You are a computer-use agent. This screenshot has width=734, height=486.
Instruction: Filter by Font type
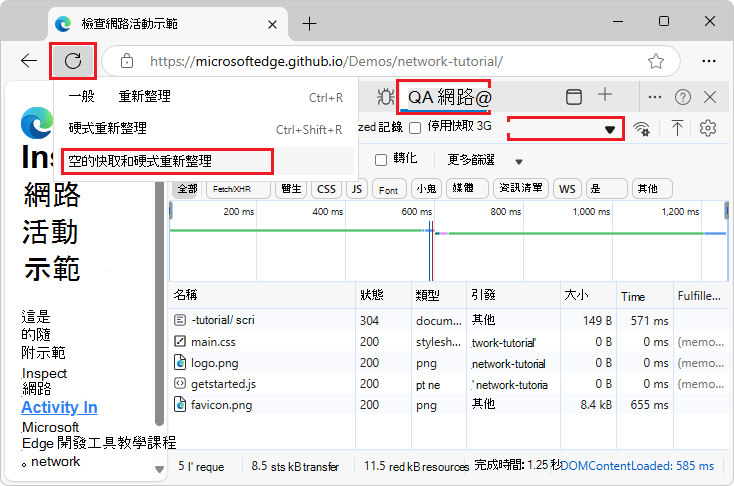click(x=389, y=189)
